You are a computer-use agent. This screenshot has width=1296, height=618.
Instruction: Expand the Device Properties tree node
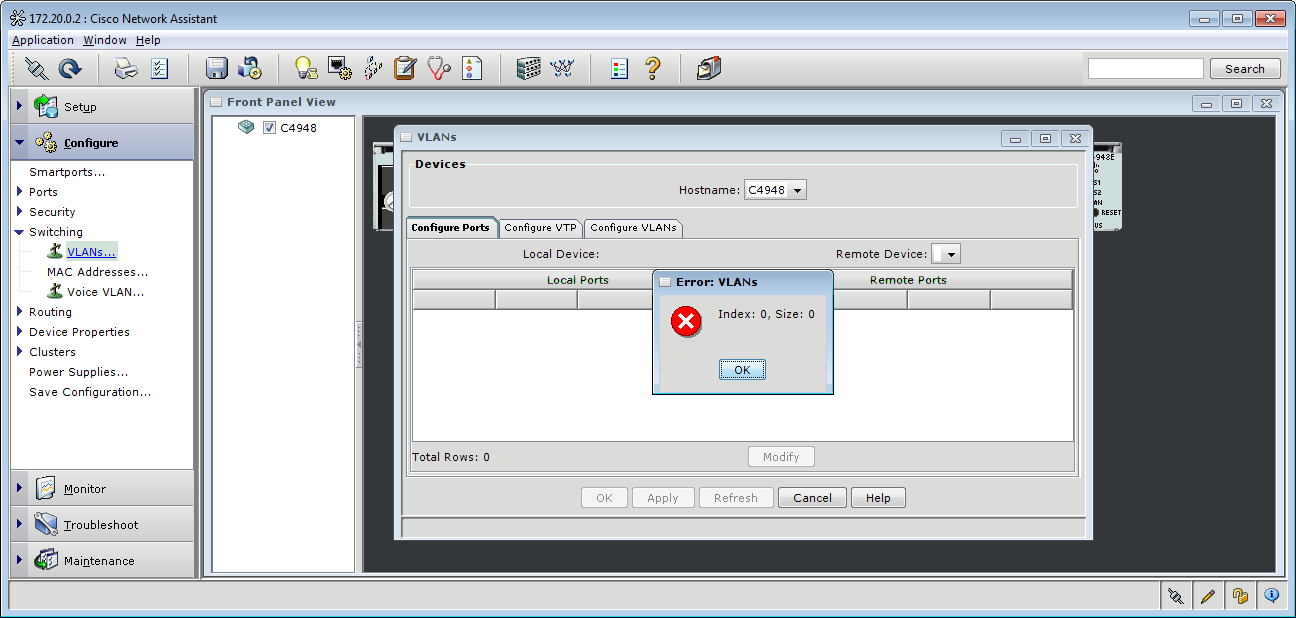click(19, 331)
